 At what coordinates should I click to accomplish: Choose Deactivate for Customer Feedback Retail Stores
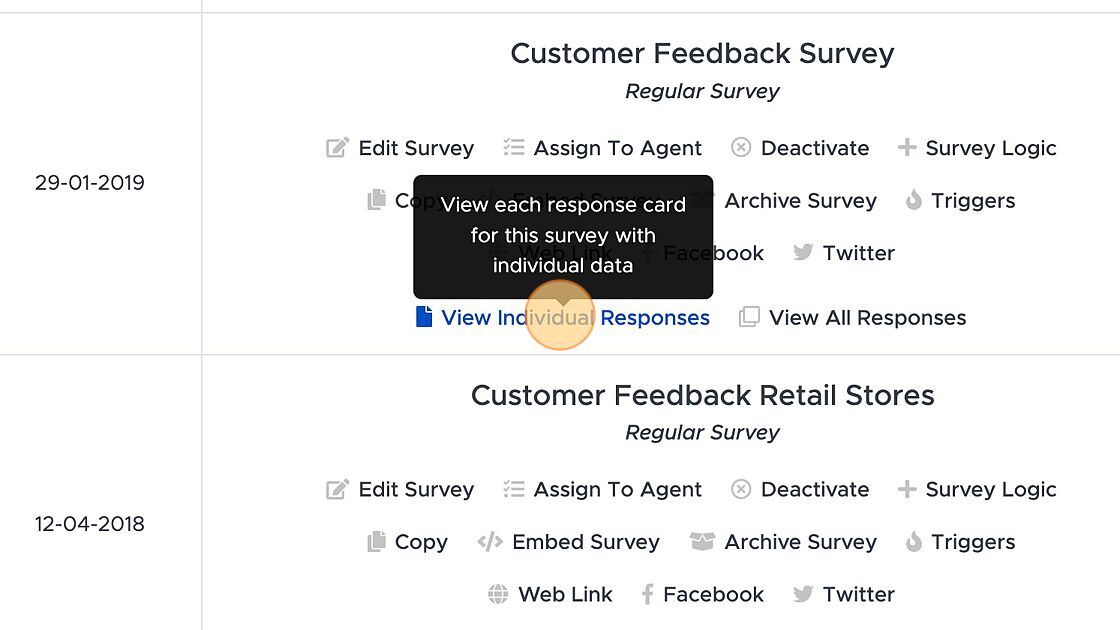(814, 489)
